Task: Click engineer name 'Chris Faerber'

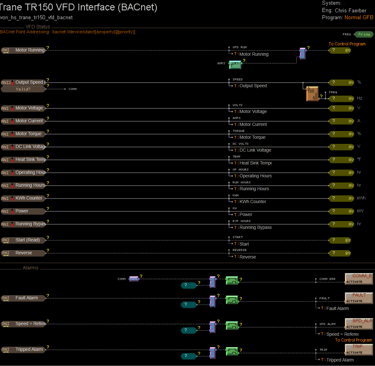Action: pyautogui.click(x=351, y=10)
